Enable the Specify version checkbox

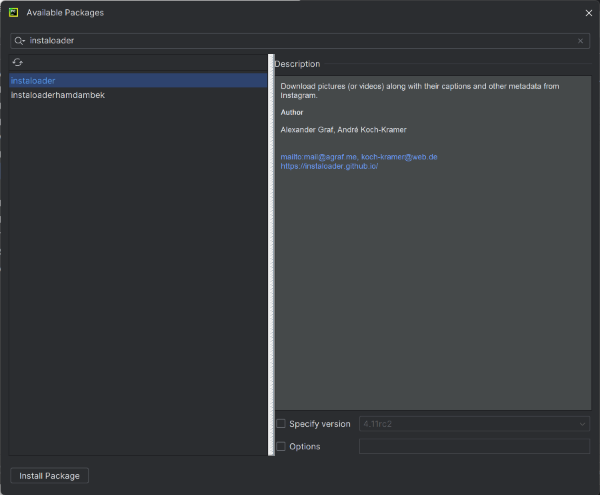click(x=281, y=424)
